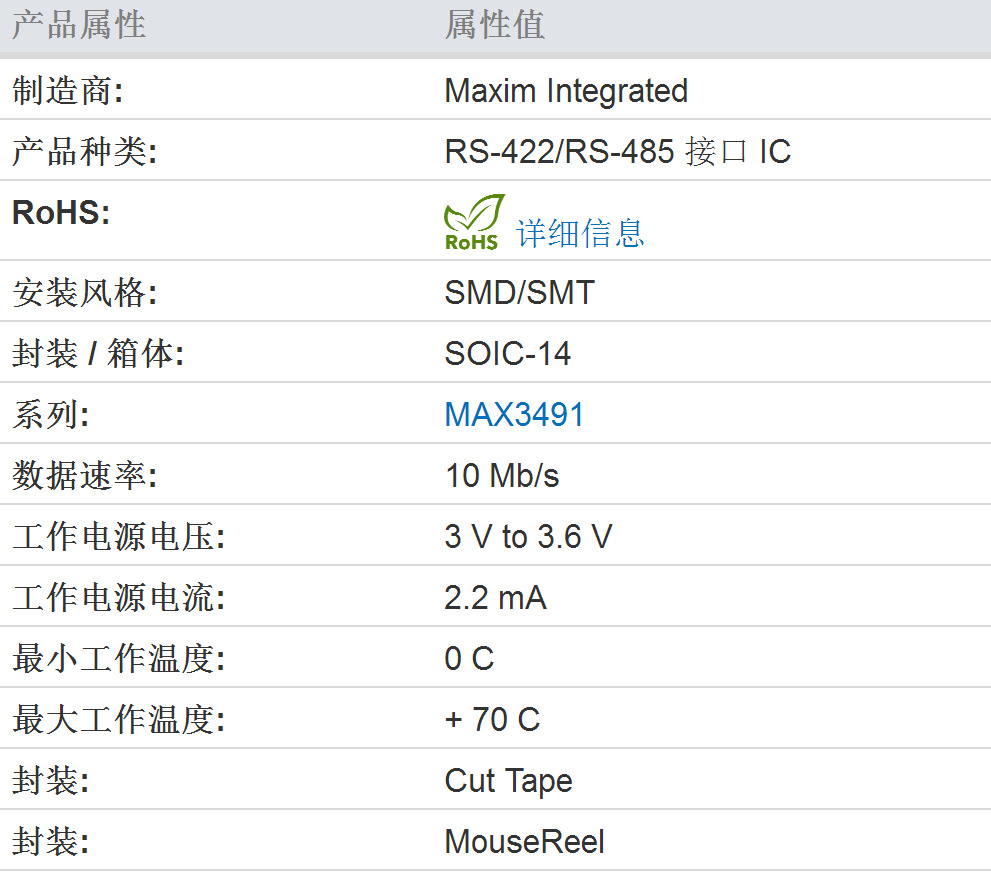
Task: Click the MouseReel packaging value
Action: 524,841
